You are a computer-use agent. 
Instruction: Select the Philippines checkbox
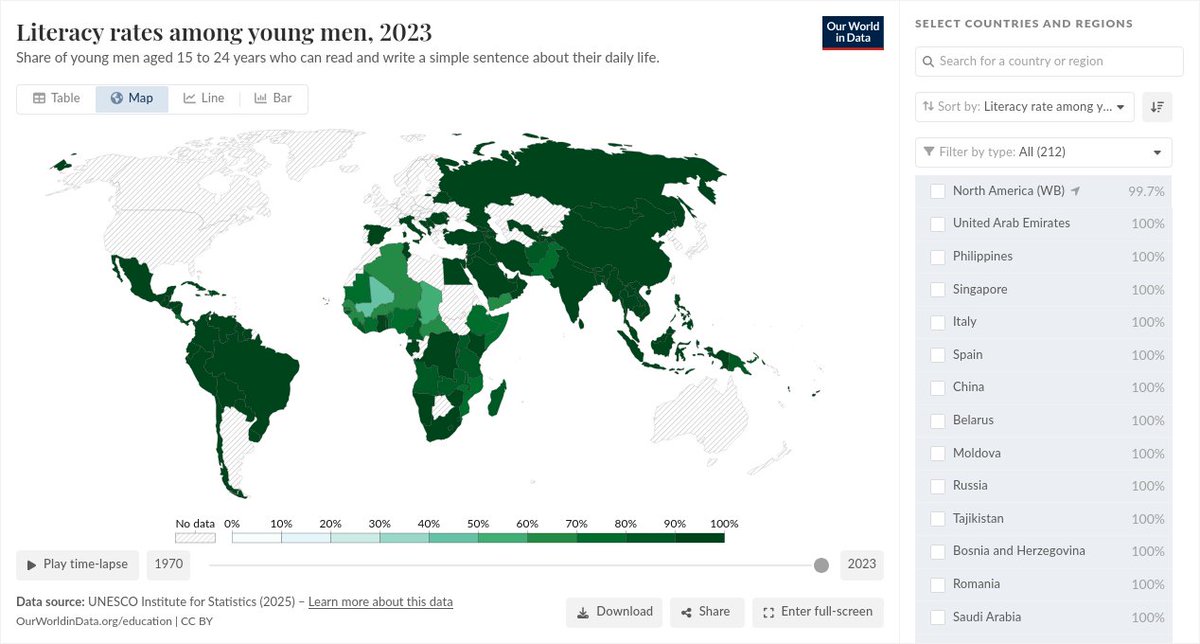pos(937,255)
